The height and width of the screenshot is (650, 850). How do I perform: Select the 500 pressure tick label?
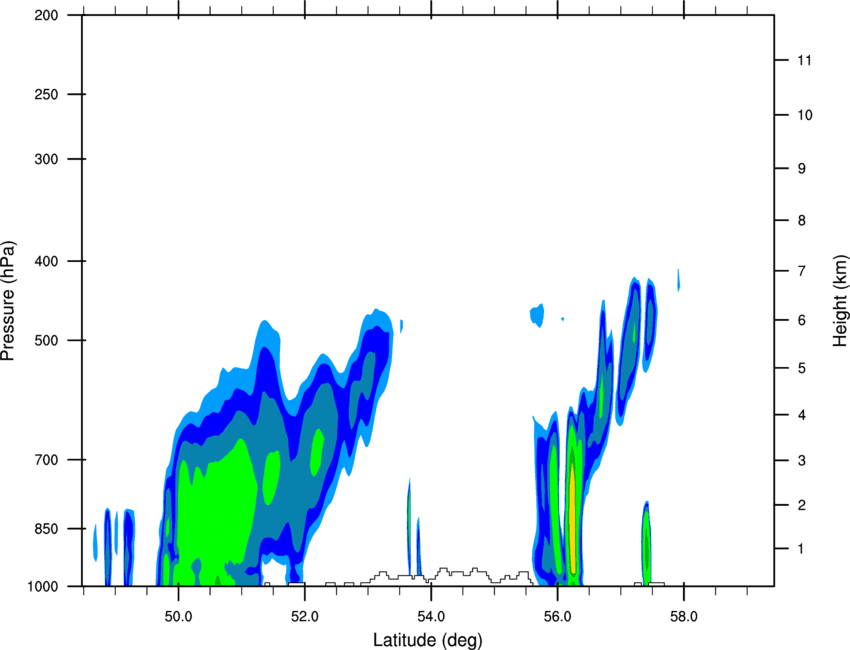coord(46,340)
